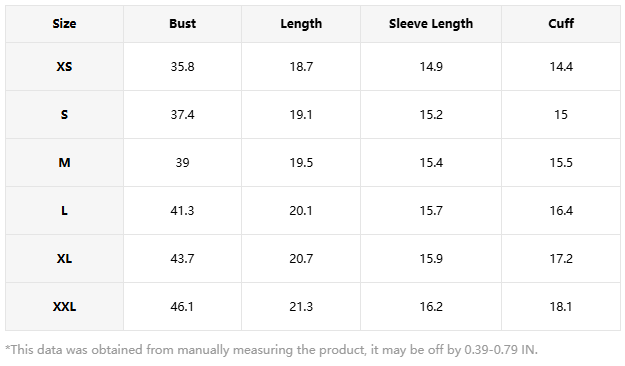
Task: Click the manual measuring disclaimer note
Action: click(x=271, y=350)
